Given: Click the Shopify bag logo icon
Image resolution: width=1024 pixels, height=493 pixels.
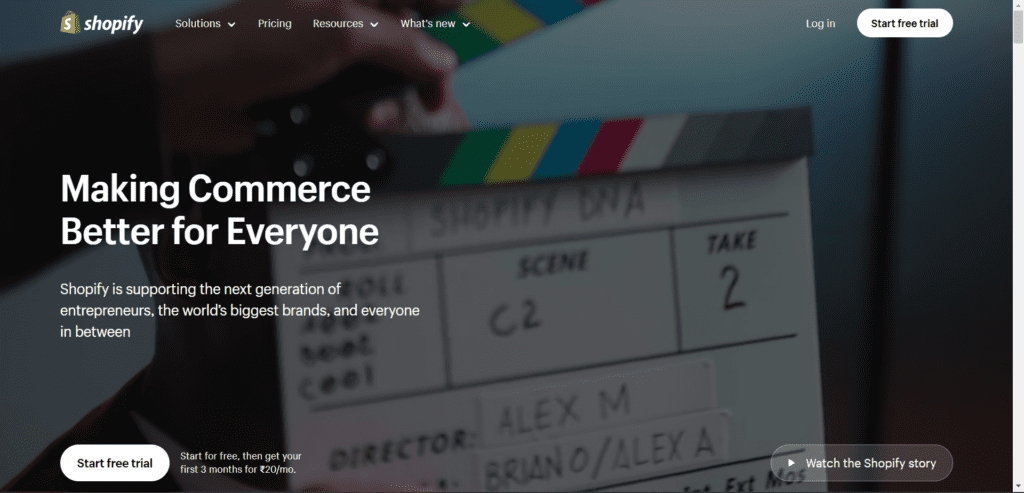Looking at the screenshot, I should [70, 24].
